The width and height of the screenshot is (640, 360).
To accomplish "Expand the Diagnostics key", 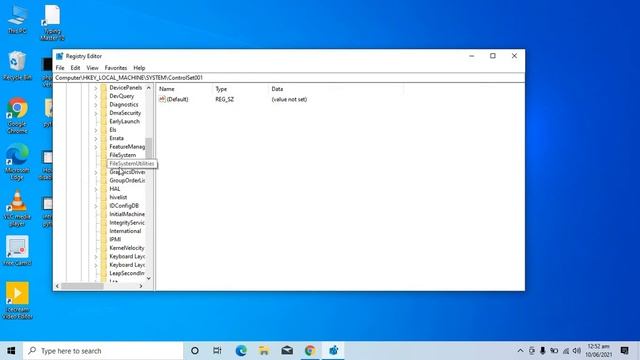I will (96, 104).
